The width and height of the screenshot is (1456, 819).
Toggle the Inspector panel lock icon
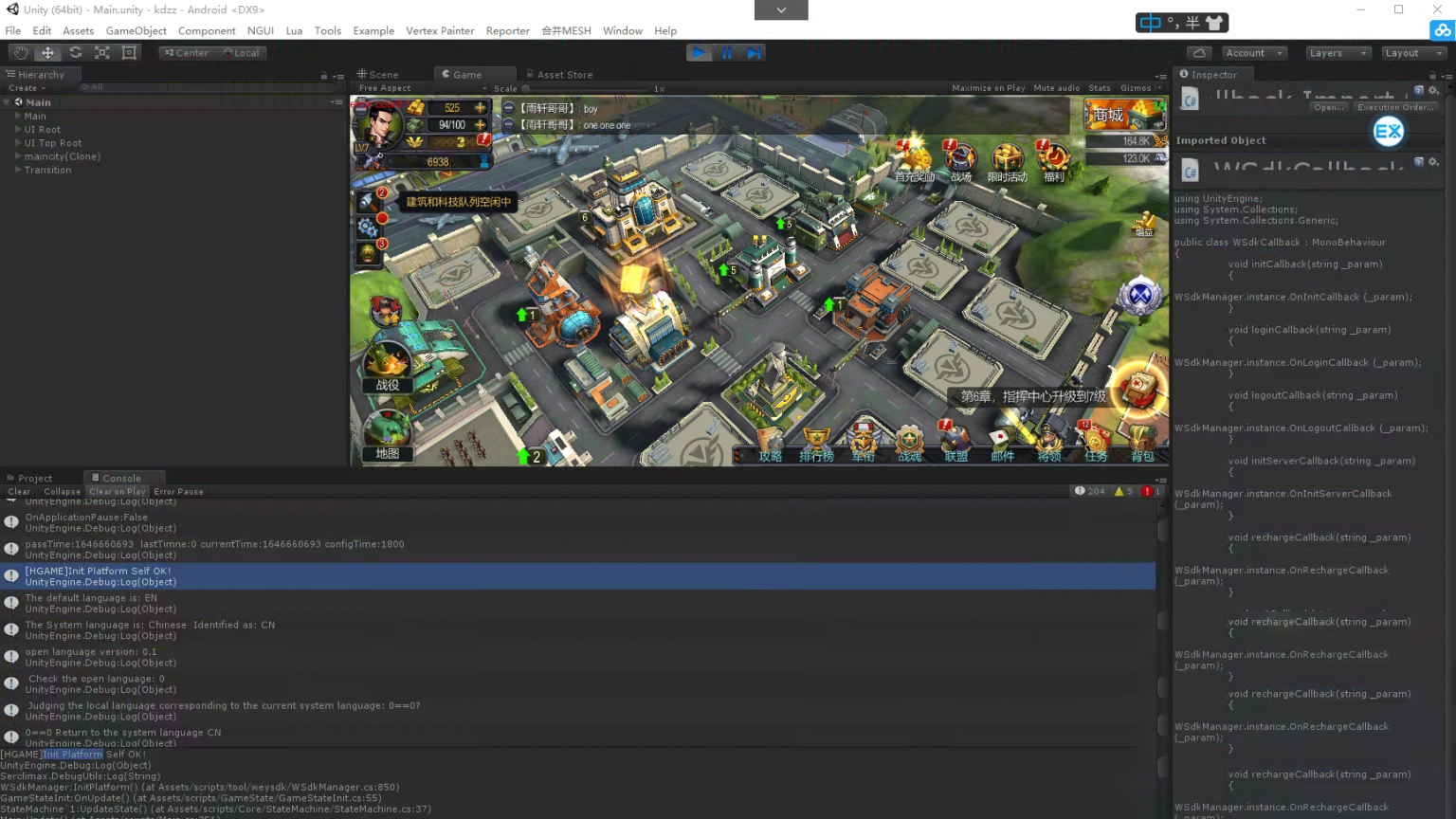(1431, 75)
